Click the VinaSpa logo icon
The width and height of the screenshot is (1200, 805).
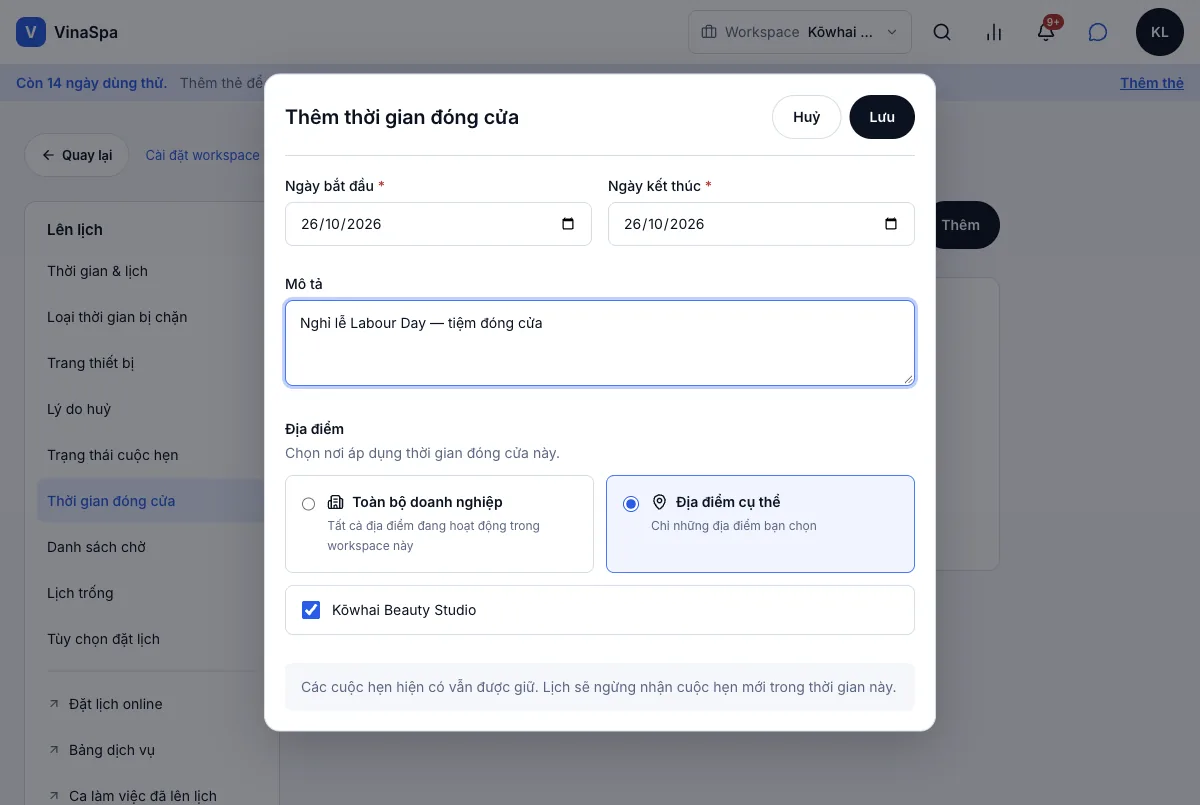tap(31, 32)
